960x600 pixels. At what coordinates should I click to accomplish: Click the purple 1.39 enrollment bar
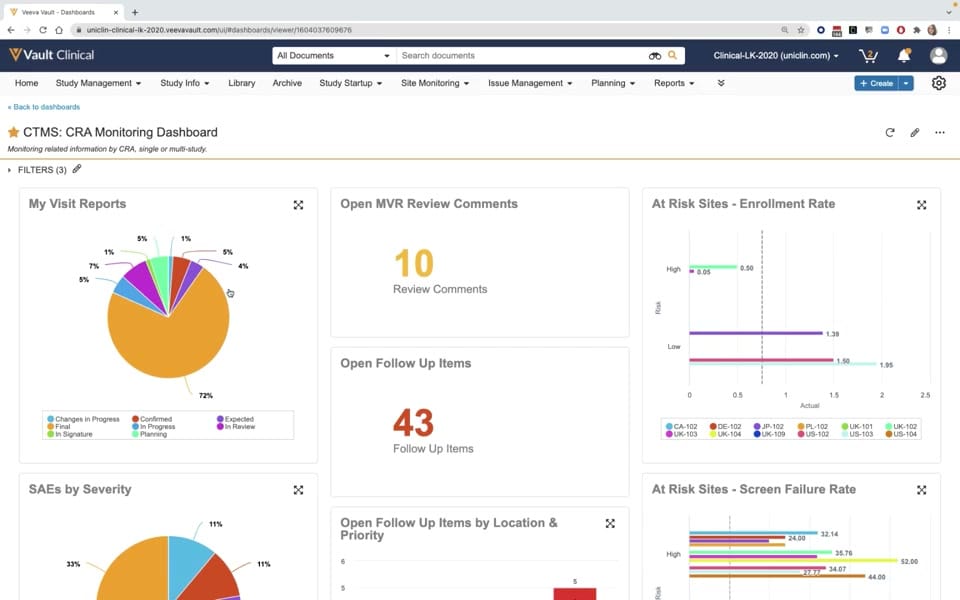coord(756,333)
